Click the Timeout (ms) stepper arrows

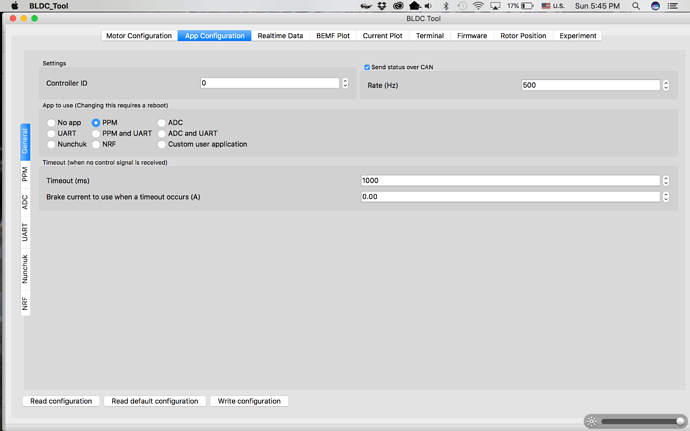pyautogui.click(x=666, y=181)
